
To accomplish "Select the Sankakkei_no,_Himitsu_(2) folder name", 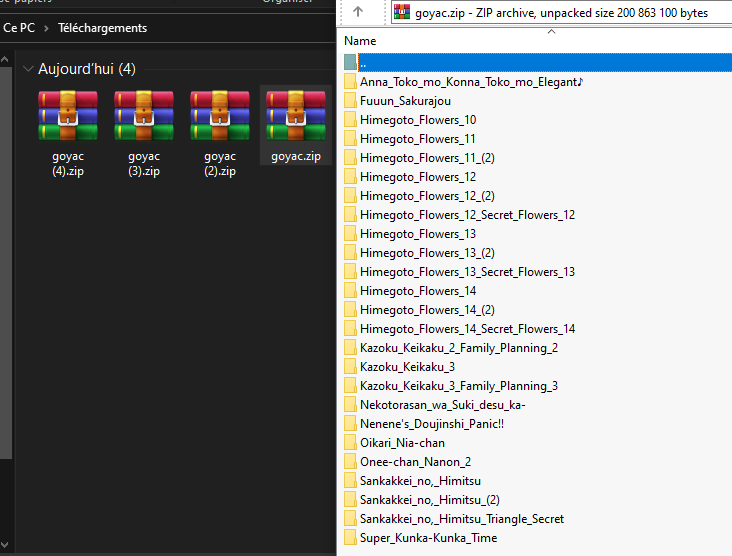I will pos(430,500).
